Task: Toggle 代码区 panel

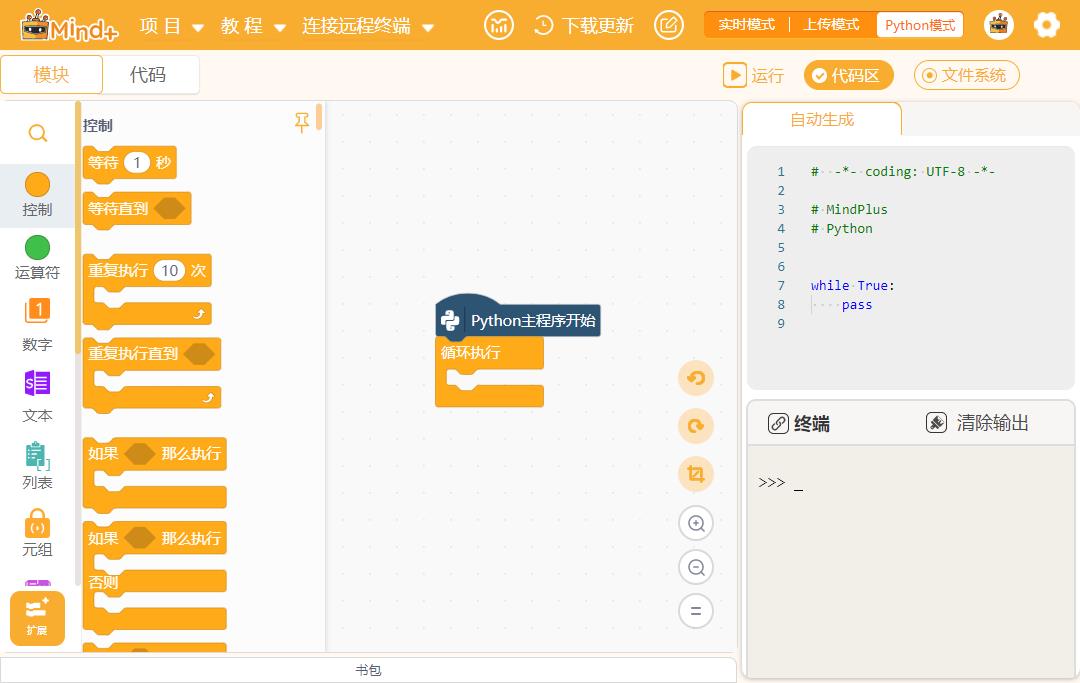Action: click(x=848, y=75)
